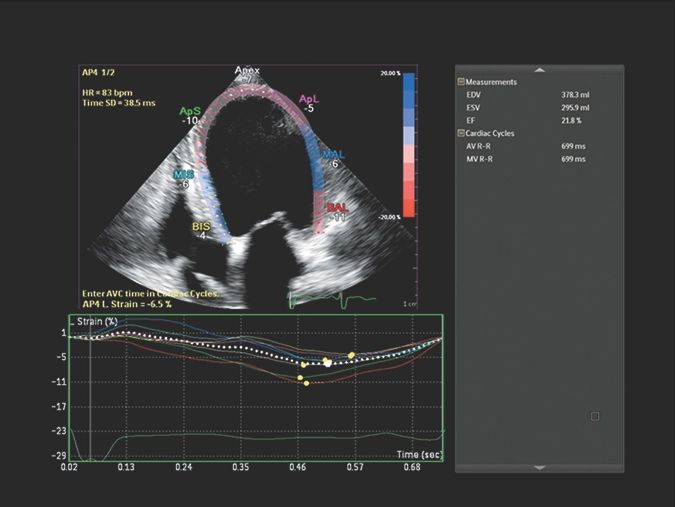675x507 pixels.
Task: Select the ApS segment label
Action: 191,111
